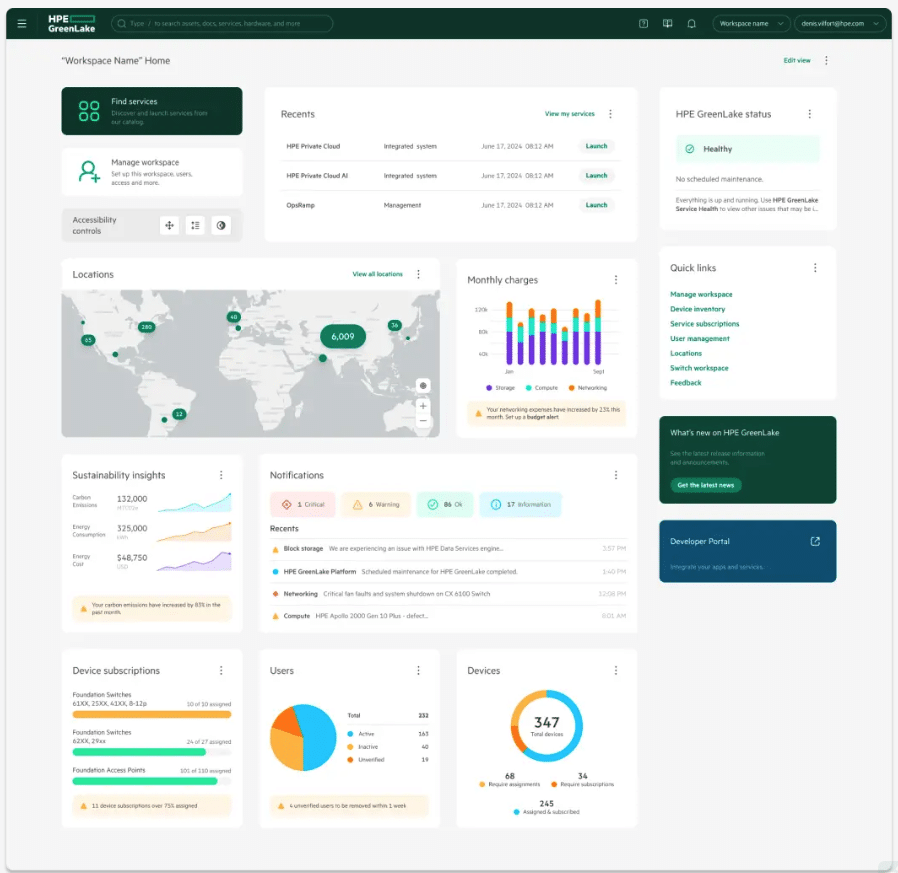
Task: Open Developer Portal external link icon
Action: (x=815, y=541)
